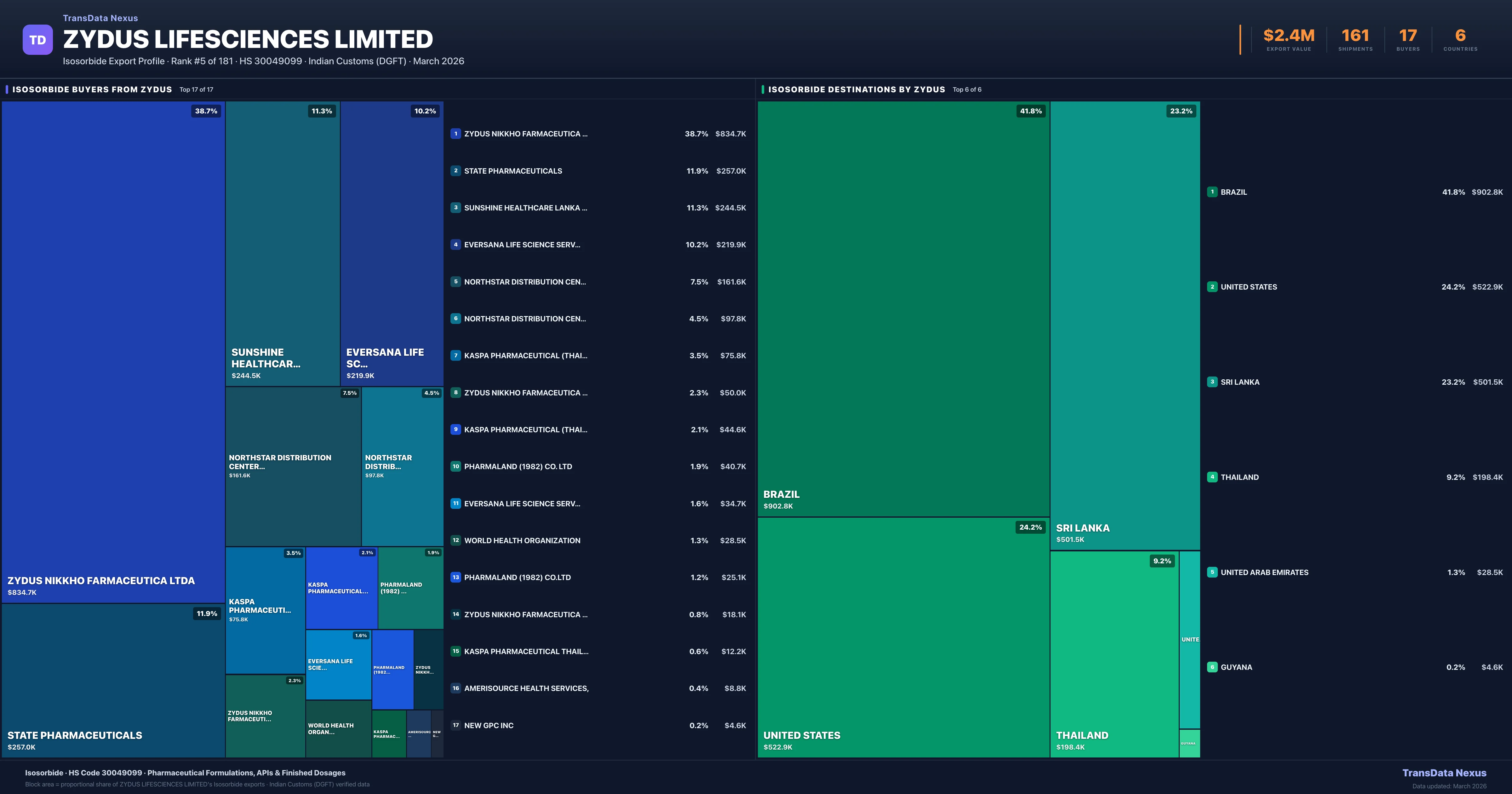
Task: Open the United States list entry
Action: (x=1248, y=287)
